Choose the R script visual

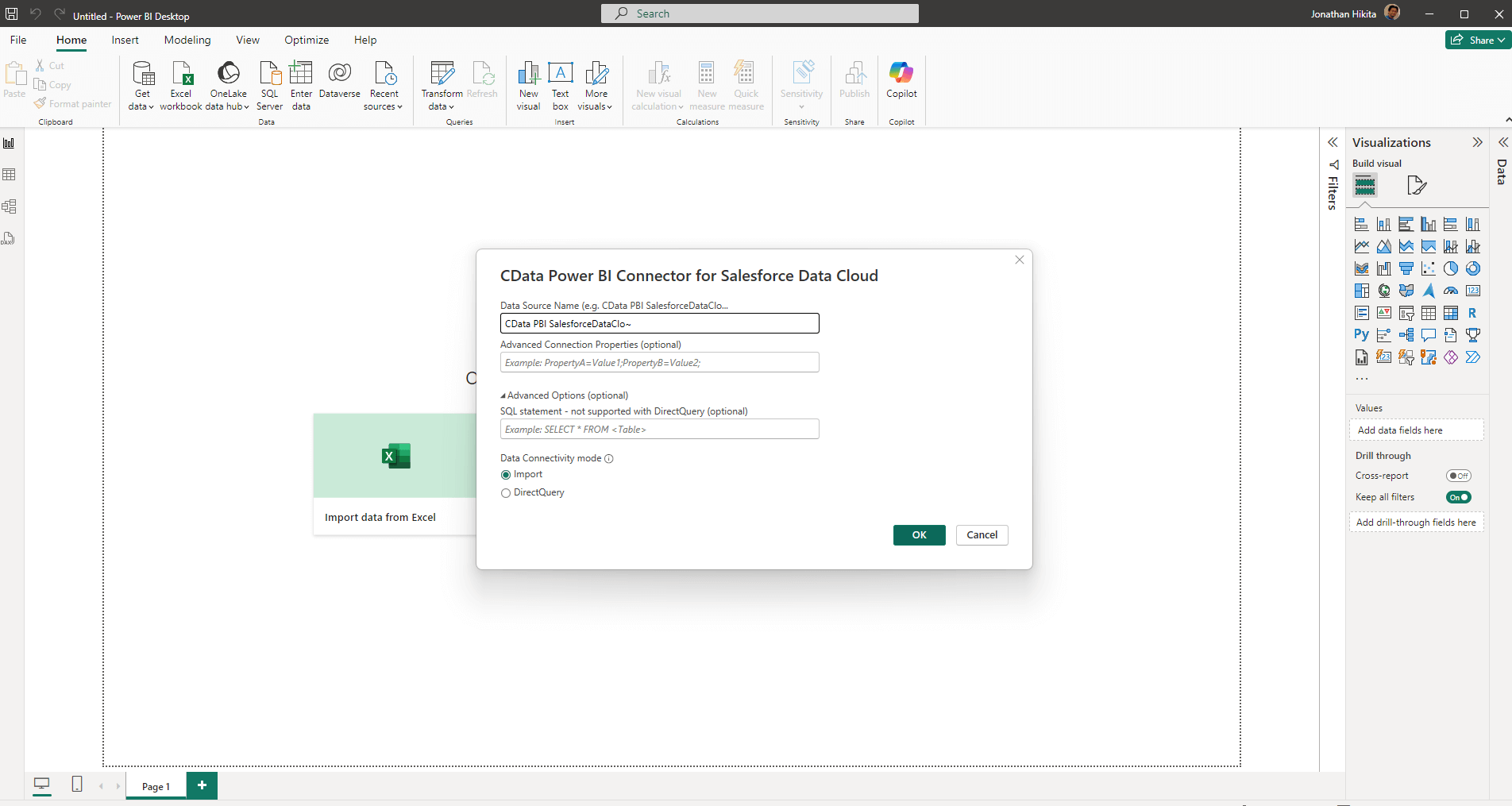[x=1473, y=313]
